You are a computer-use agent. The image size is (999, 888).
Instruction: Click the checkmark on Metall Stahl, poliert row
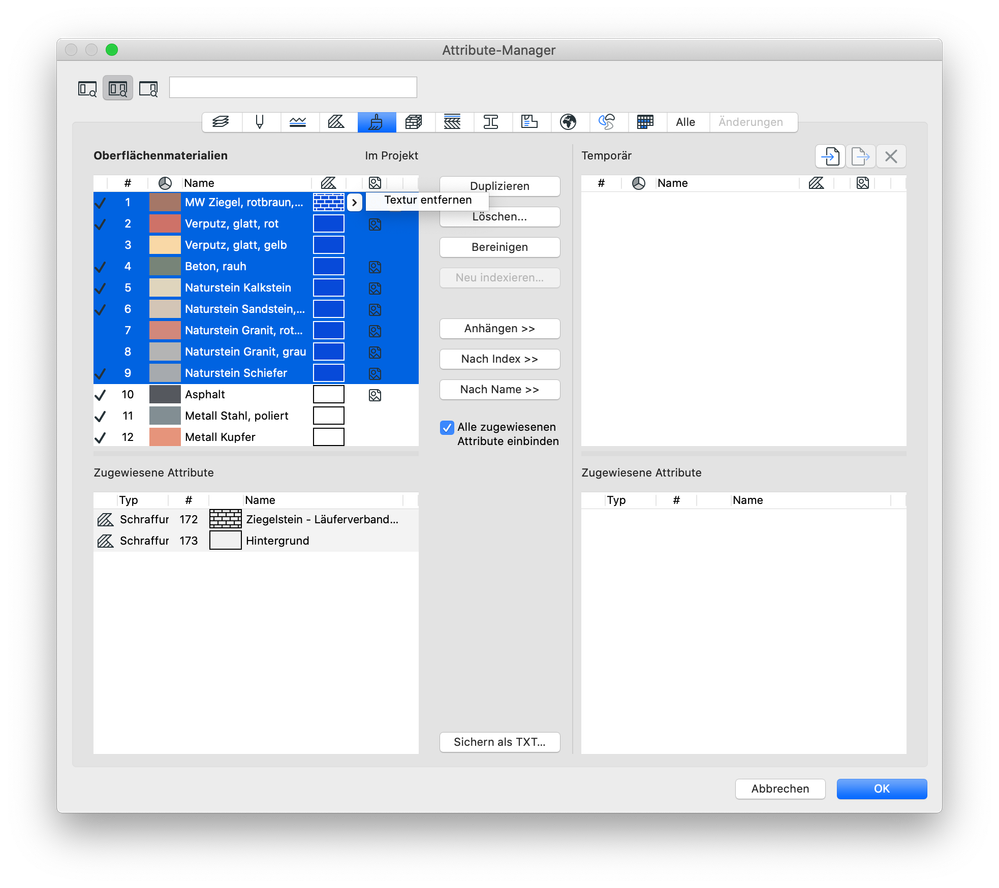[100, 417]
